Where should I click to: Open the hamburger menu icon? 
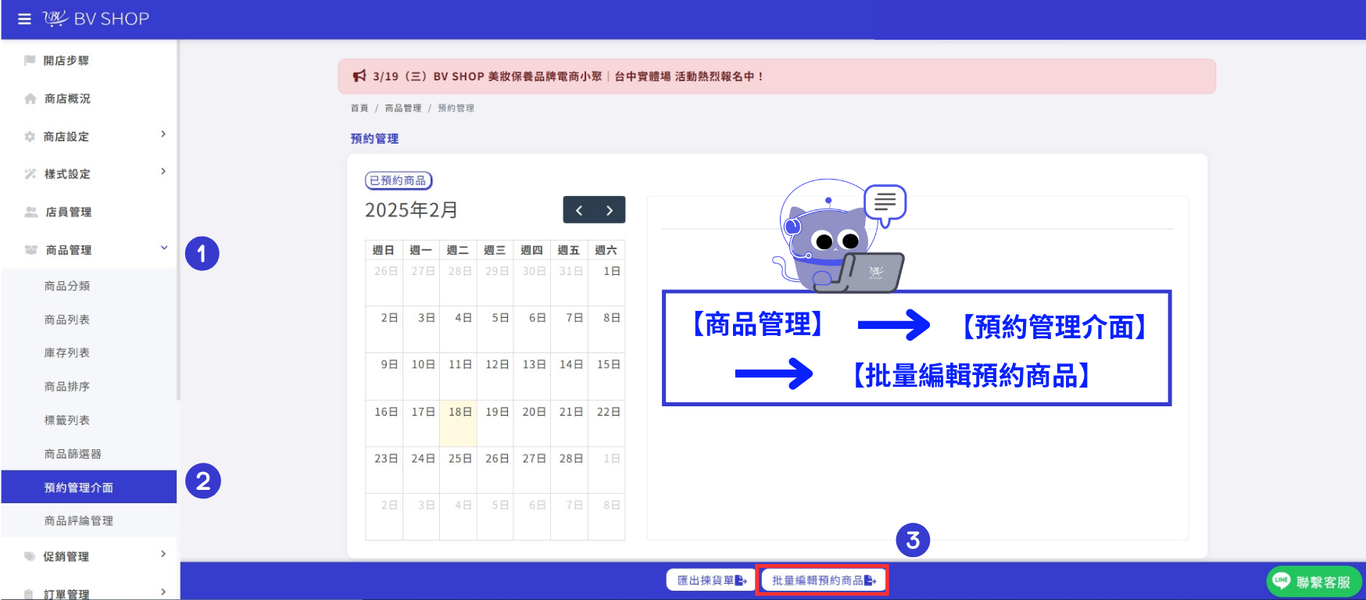point(24,19)
